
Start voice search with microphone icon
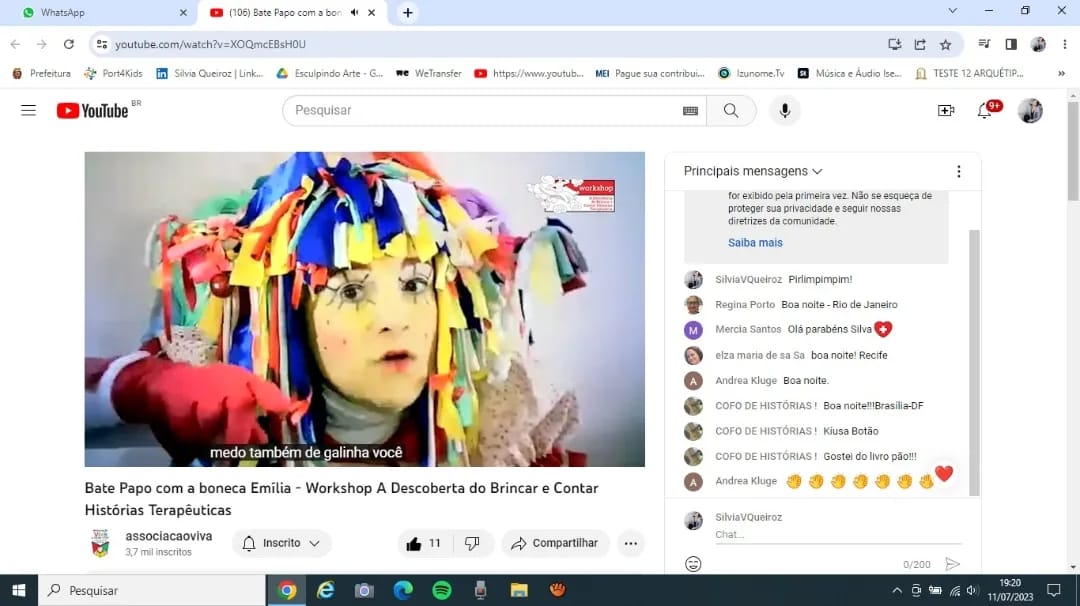click(x=784, y=111)
